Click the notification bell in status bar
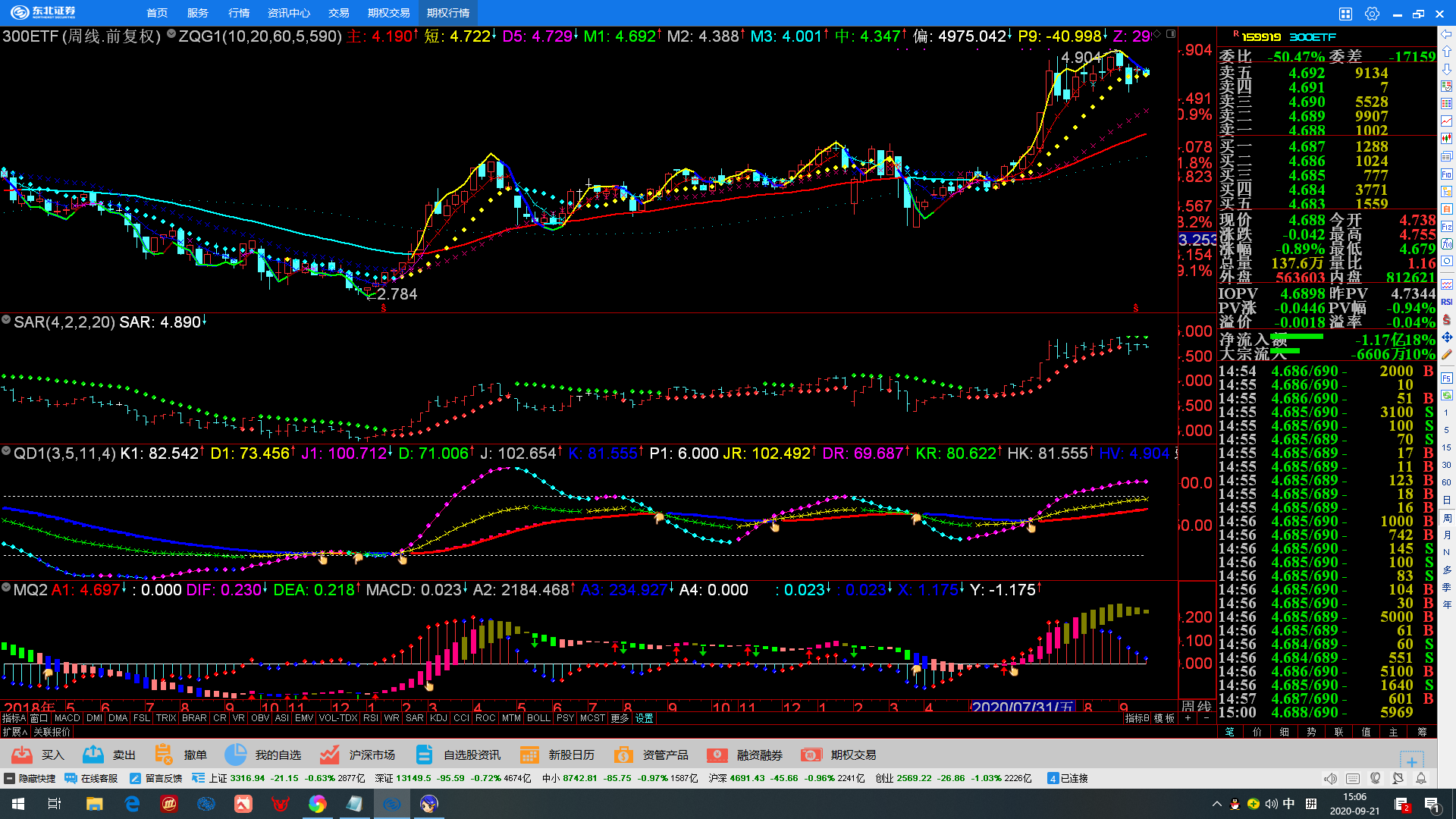 [x=1421, y=778]
